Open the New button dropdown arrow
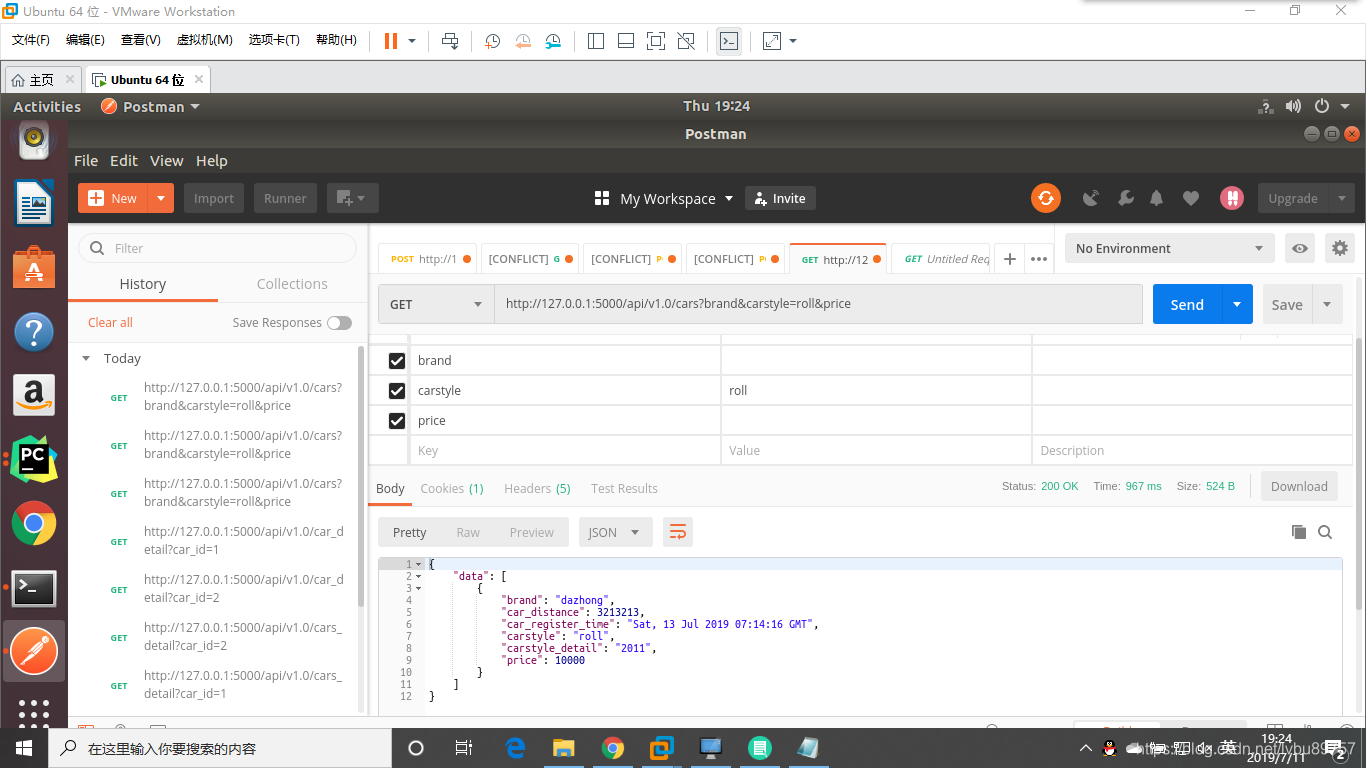Viewport: 1366px width, 768px height. (161, 198)
